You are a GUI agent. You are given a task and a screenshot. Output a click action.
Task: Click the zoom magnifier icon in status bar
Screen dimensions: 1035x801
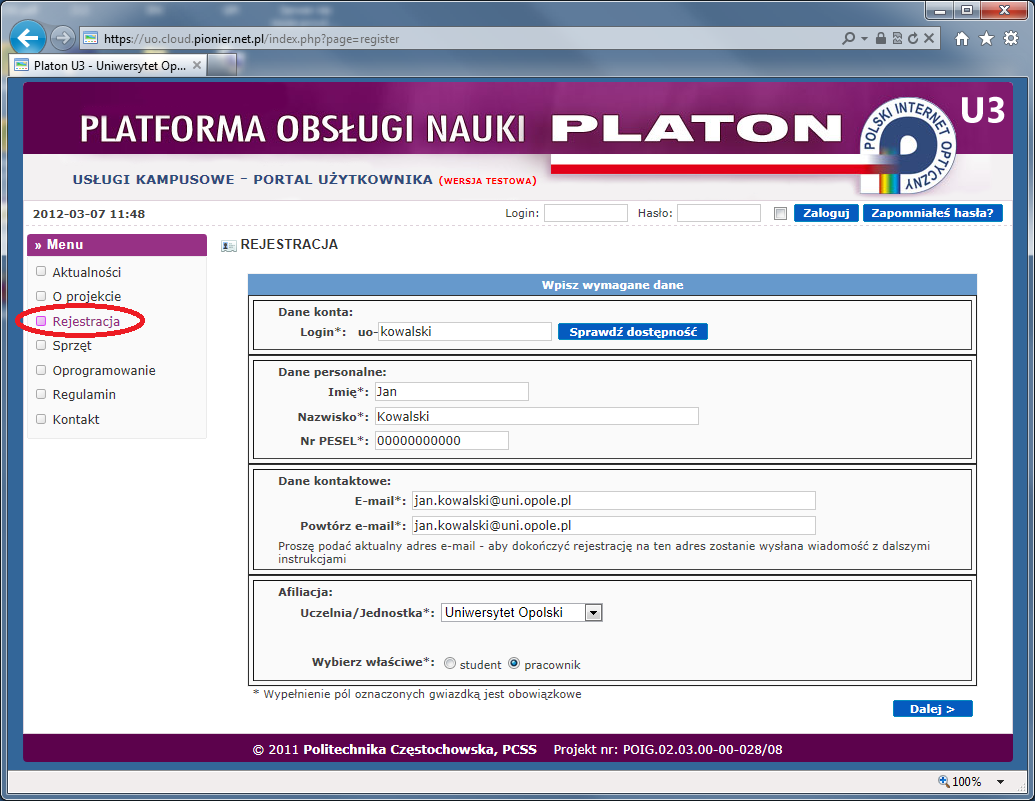[944, 781]
